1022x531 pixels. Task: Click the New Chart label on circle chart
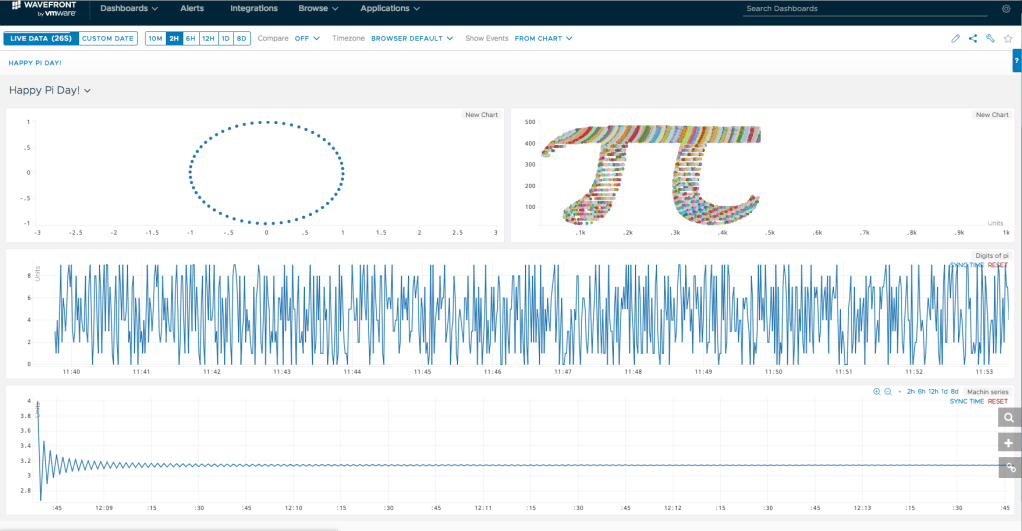point(481,115)
